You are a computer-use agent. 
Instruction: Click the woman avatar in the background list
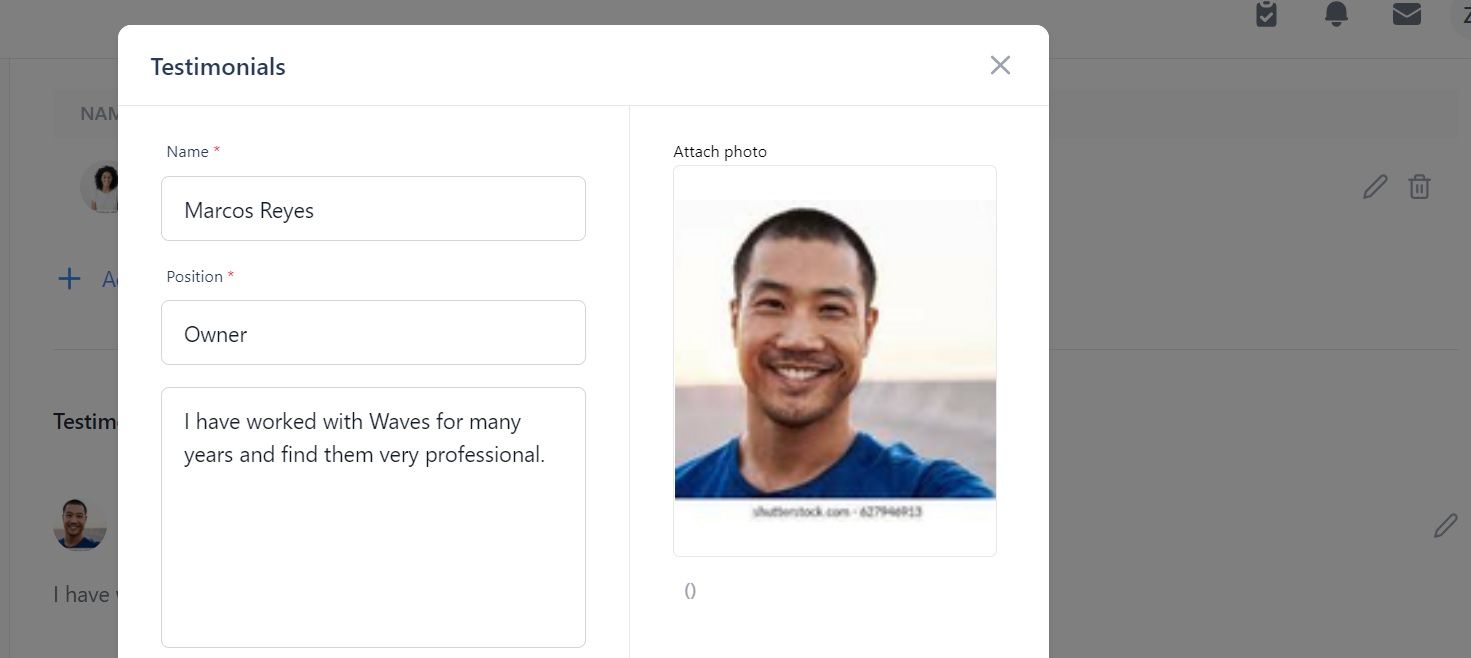click(x=100, y=187)
